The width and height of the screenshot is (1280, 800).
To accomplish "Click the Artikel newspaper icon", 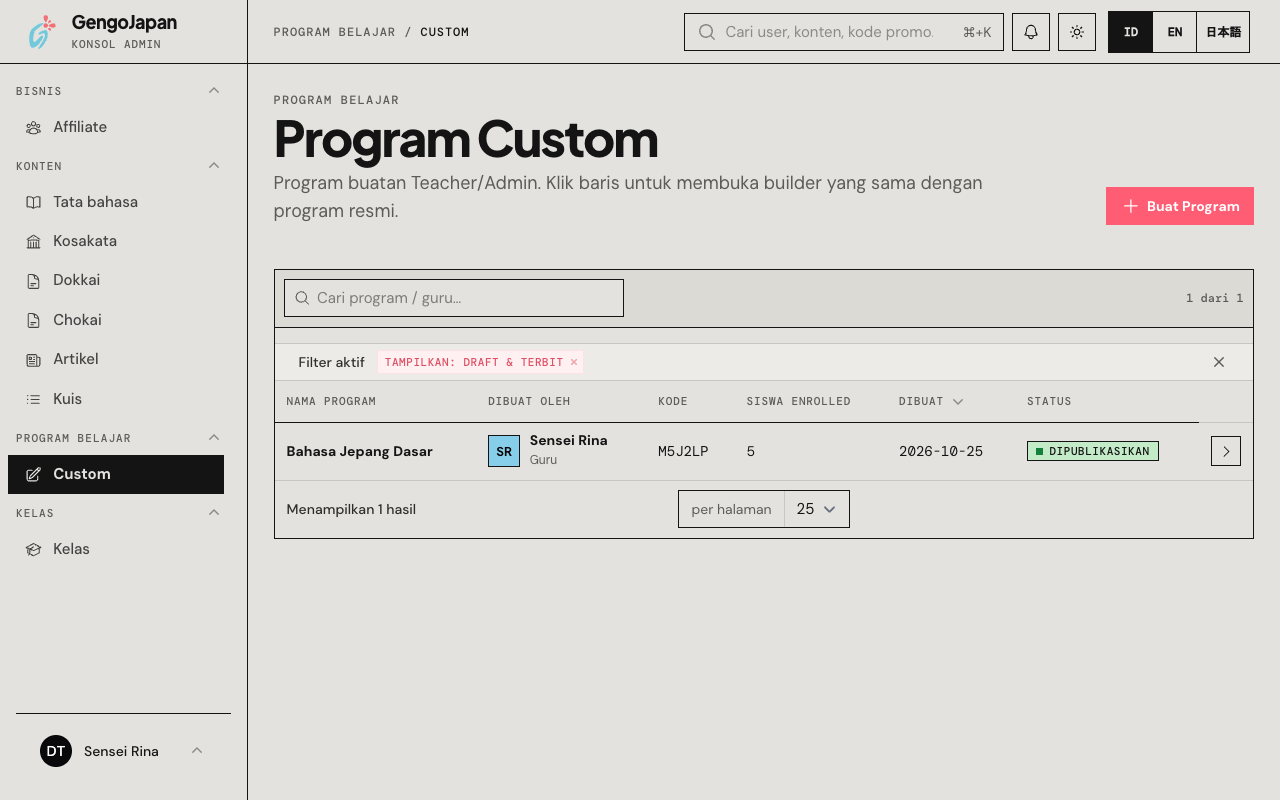I will pyautogui.click(x=34, y=359).
